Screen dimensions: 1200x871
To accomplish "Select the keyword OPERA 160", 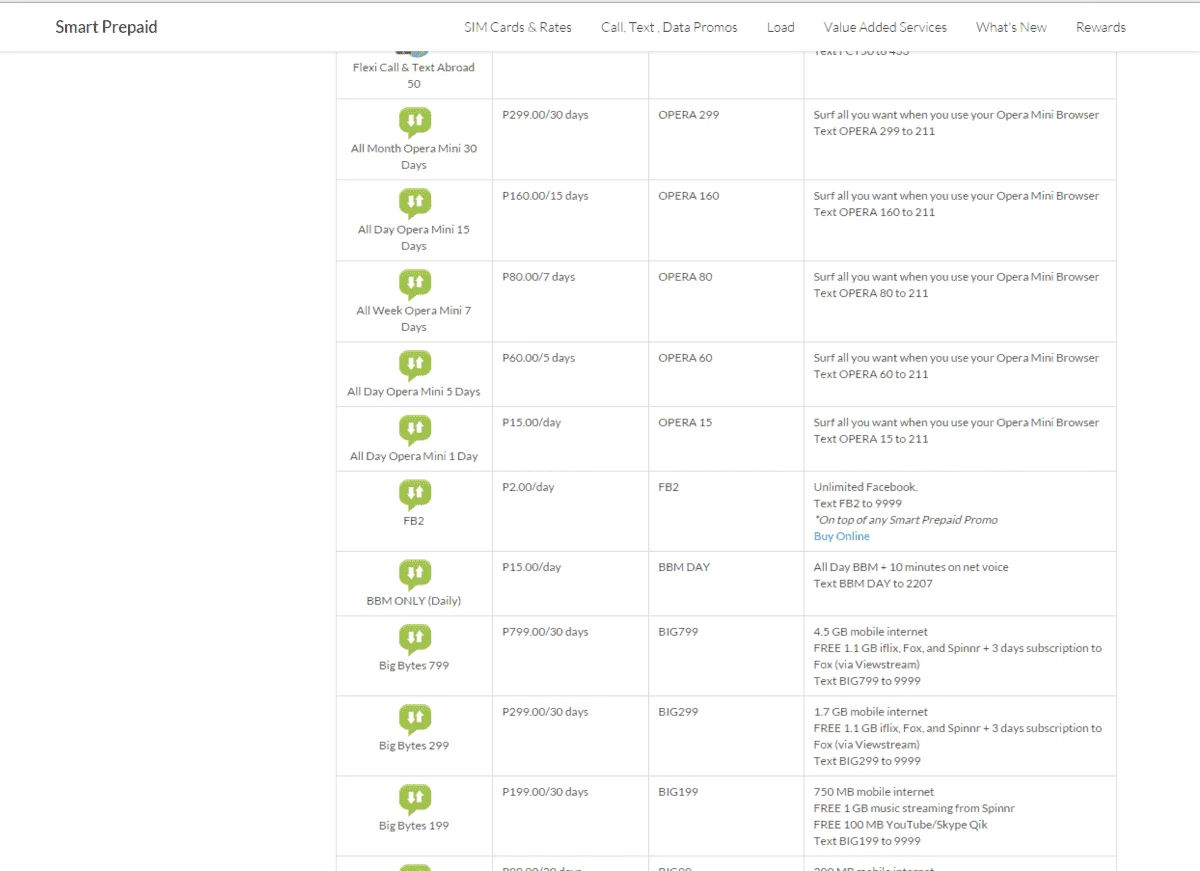I will [x=689, y=196].
